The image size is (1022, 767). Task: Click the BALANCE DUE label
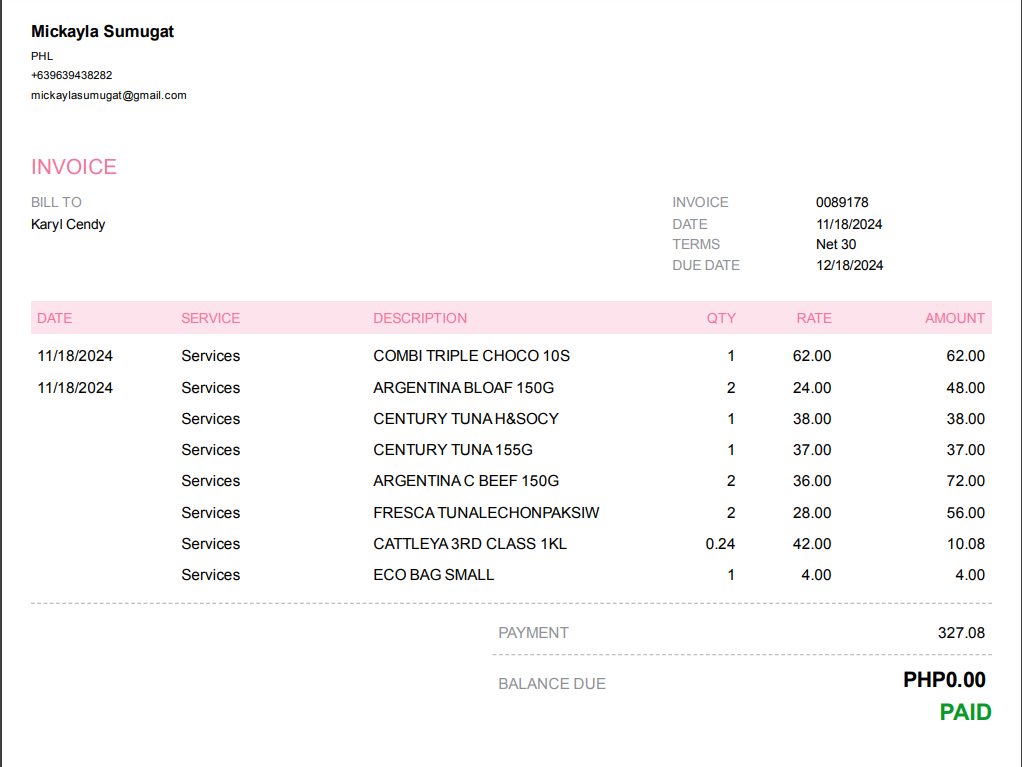552,684
